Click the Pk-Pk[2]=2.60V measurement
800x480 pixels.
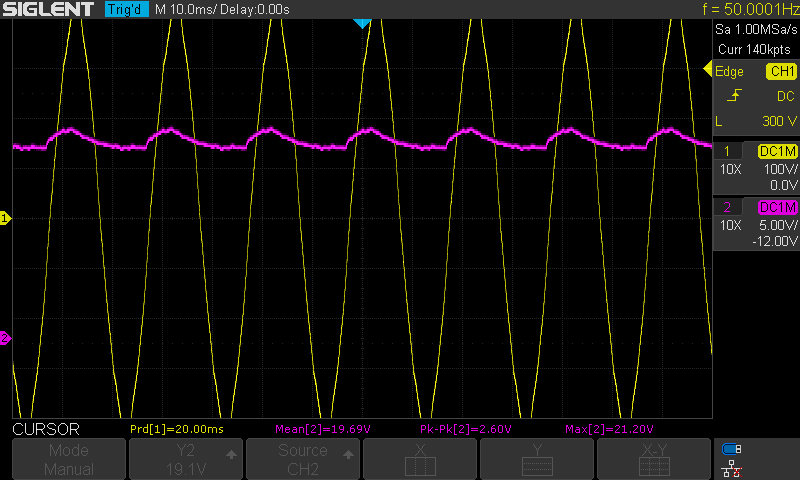pos(465,429)
